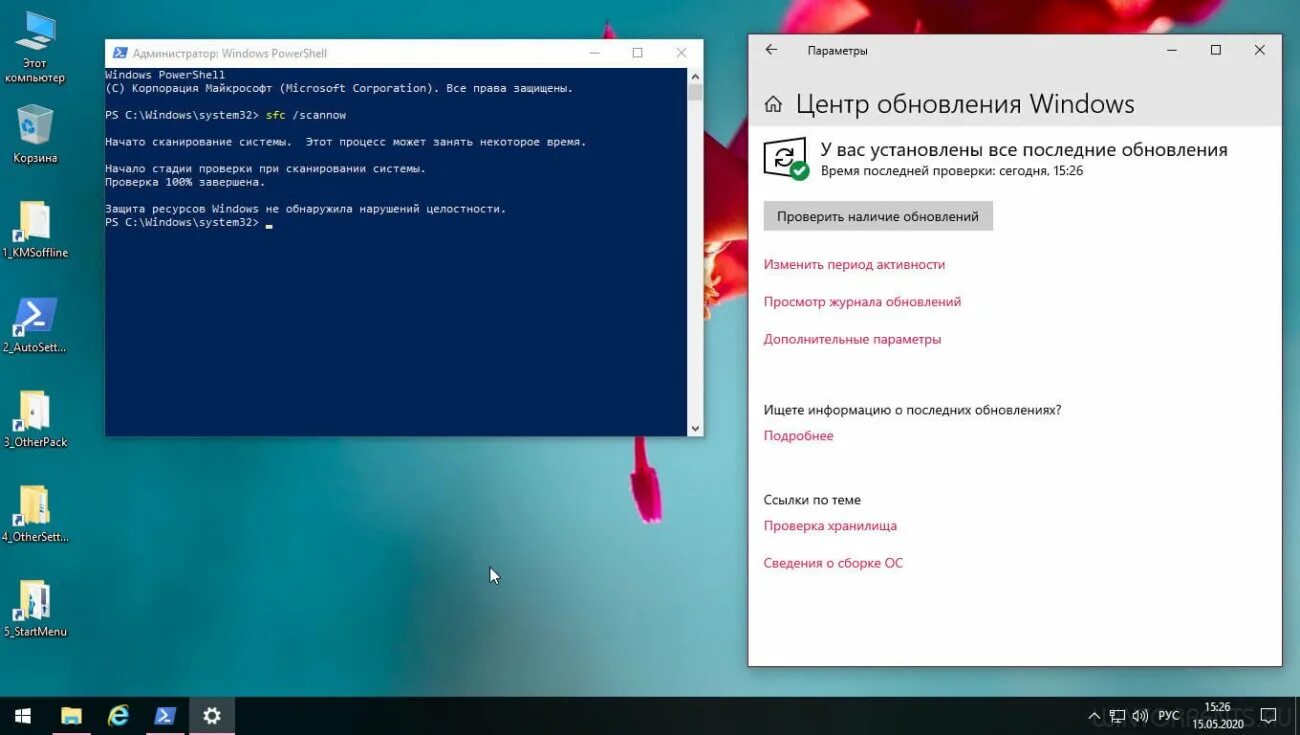This screenshot has height=735, width=1300.
Task: Launch Internet Explorer from the taskbar
Action: click(x=118, y=716)
